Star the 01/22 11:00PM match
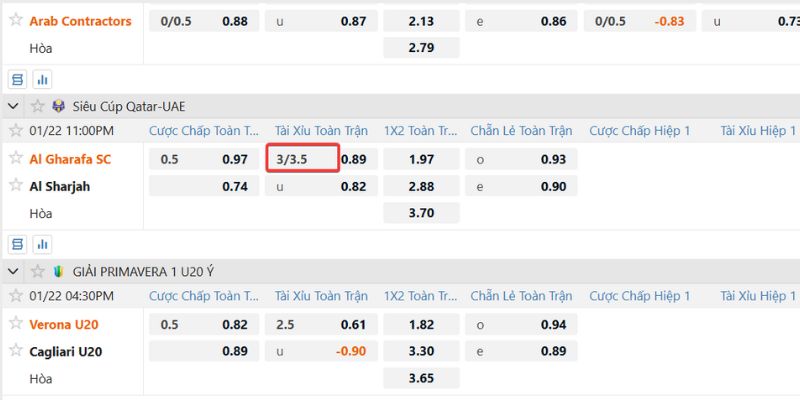This screenshot has height=400, width=800. click(16, 130)
